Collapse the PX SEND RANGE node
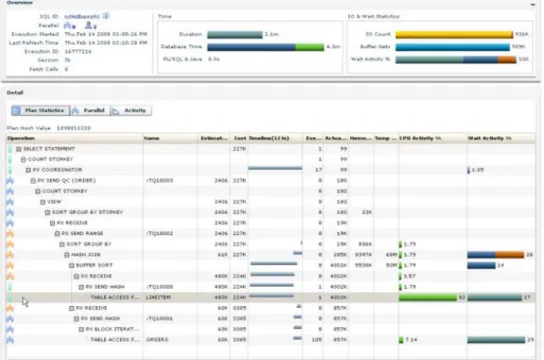This screenshot has width=544, height=360. click(57, 233)
